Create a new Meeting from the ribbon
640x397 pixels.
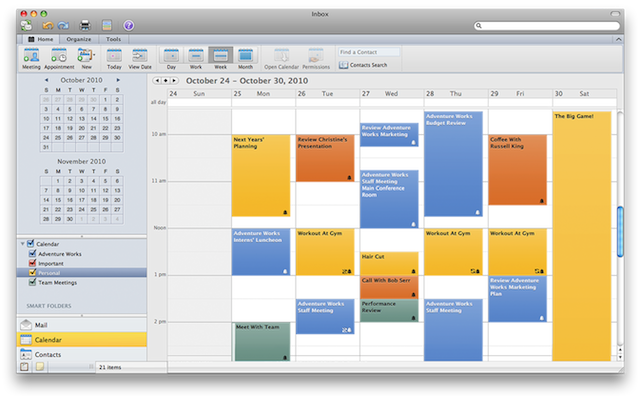pyautogui.click(x=31, y=59)
